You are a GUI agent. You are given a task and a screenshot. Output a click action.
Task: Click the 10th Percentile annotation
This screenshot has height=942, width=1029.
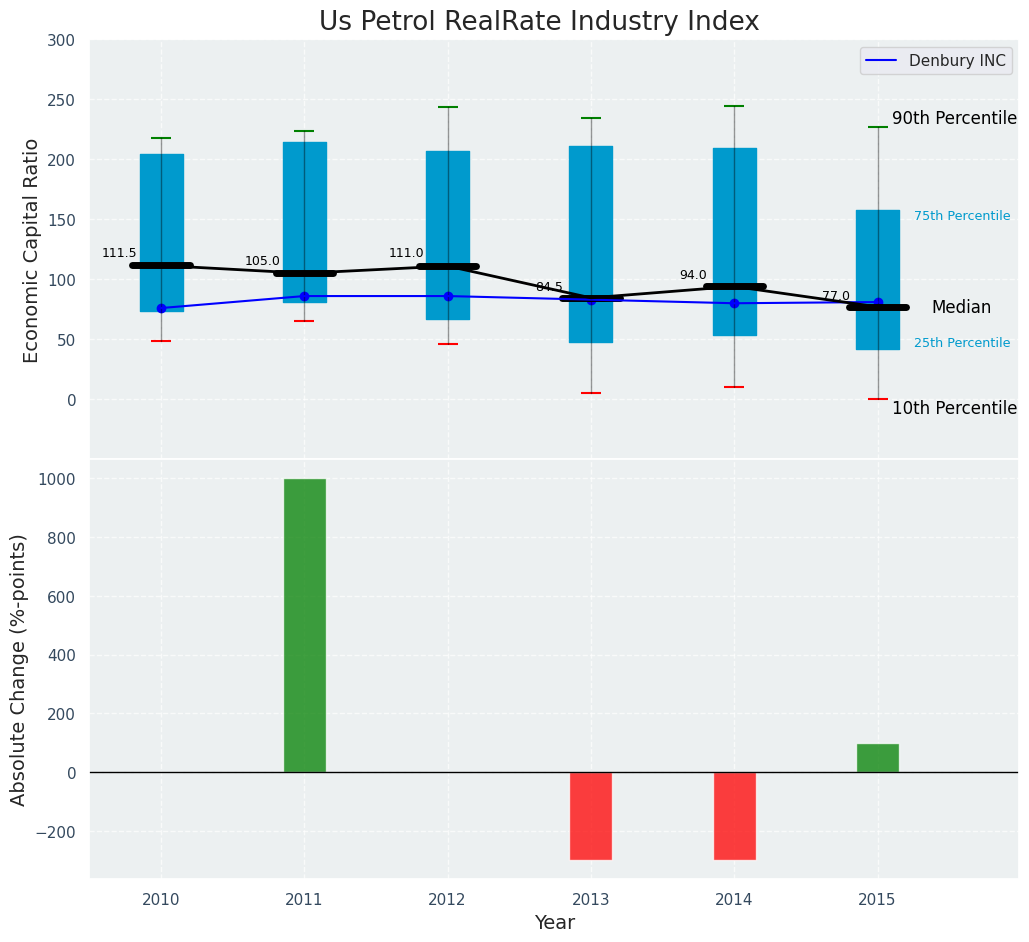(x=954, y=408)
